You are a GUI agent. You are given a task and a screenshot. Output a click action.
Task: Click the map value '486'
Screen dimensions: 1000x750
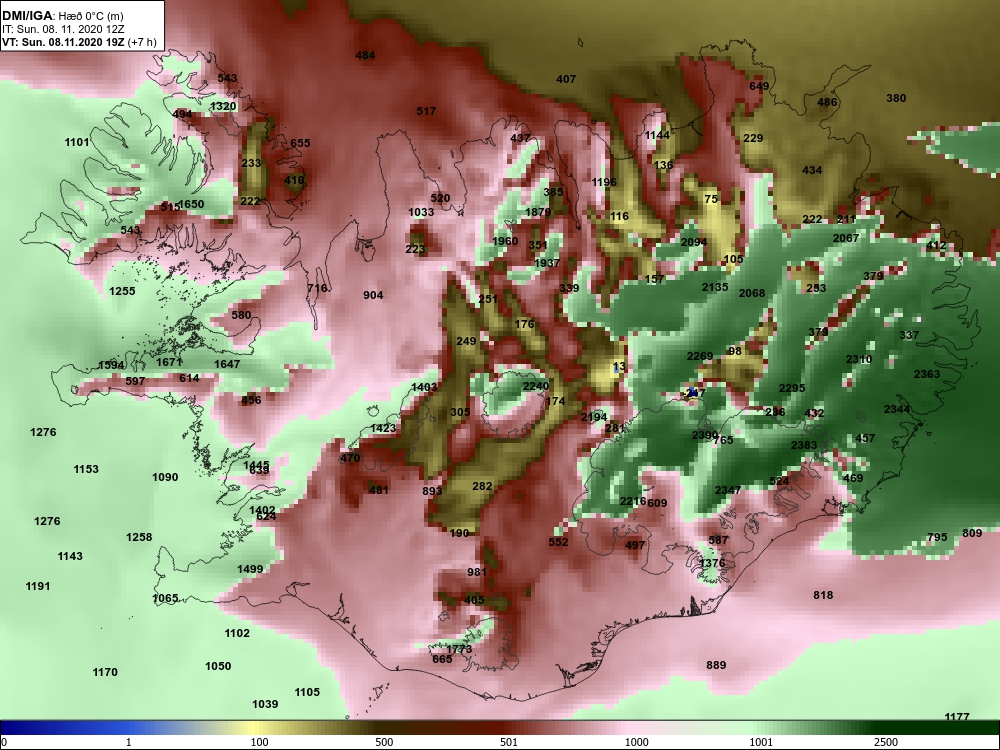tap(827, 103)
